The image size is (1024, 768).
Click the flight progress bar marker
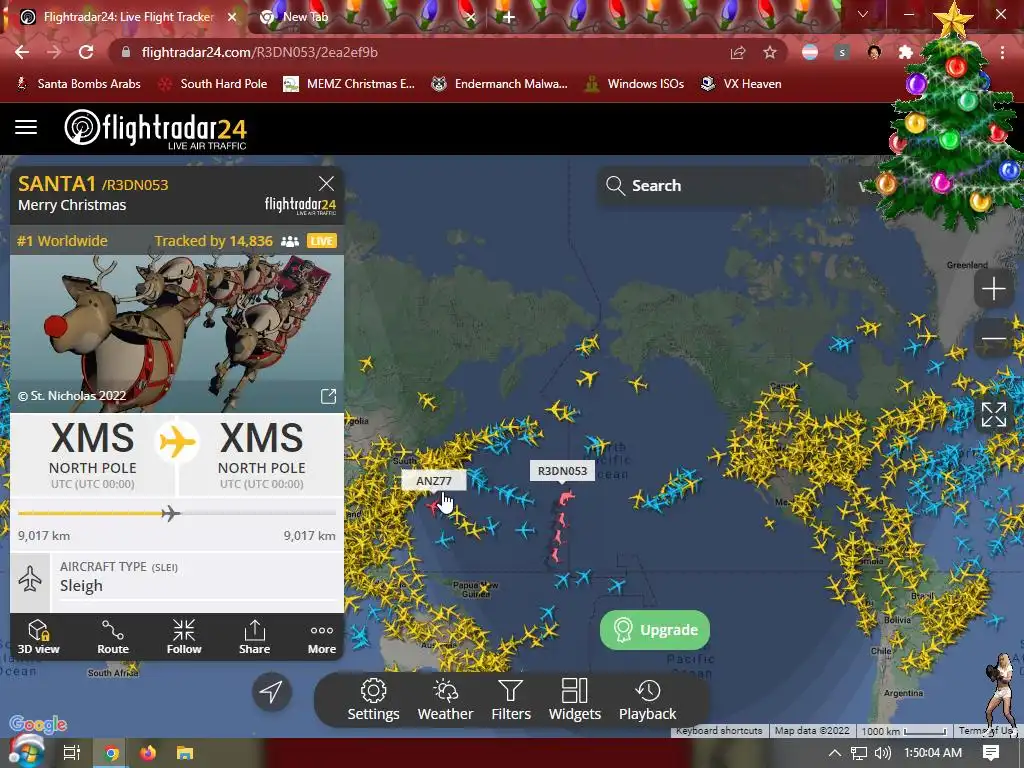point(170,513)
